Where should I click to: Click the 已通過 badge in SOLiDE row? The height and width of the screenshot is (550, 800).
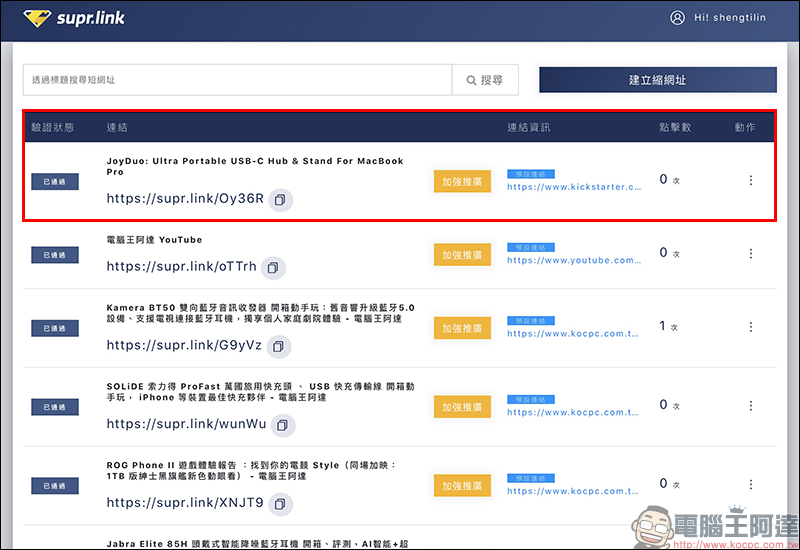(x=55, y=407)
